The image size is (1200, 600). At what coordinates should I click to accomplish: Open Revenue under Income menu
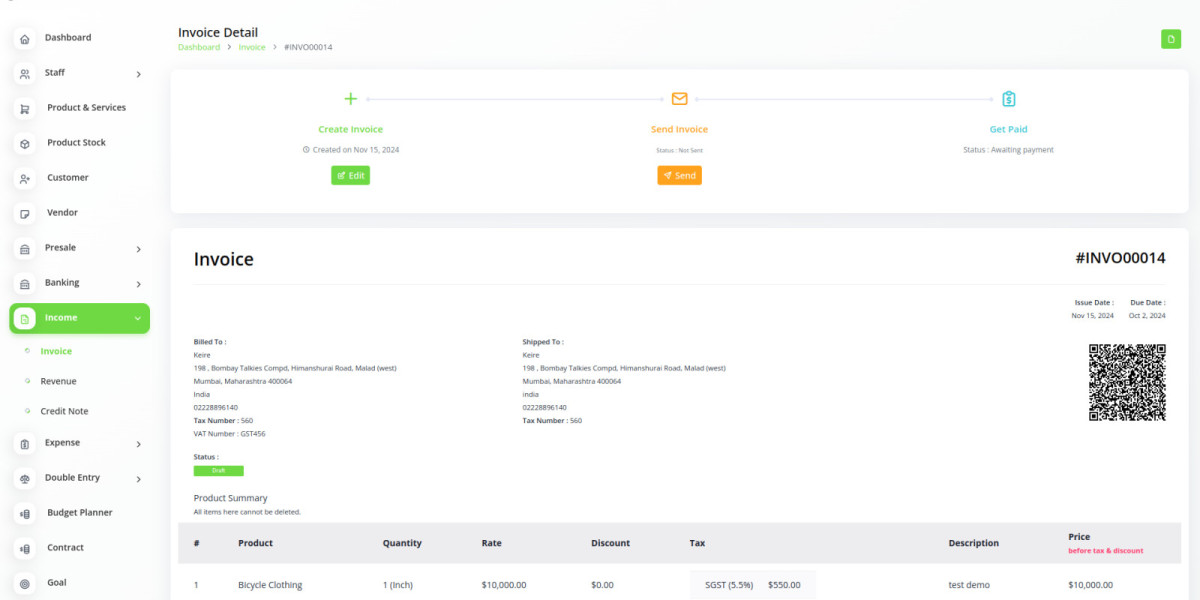click(x=58, y=381)
